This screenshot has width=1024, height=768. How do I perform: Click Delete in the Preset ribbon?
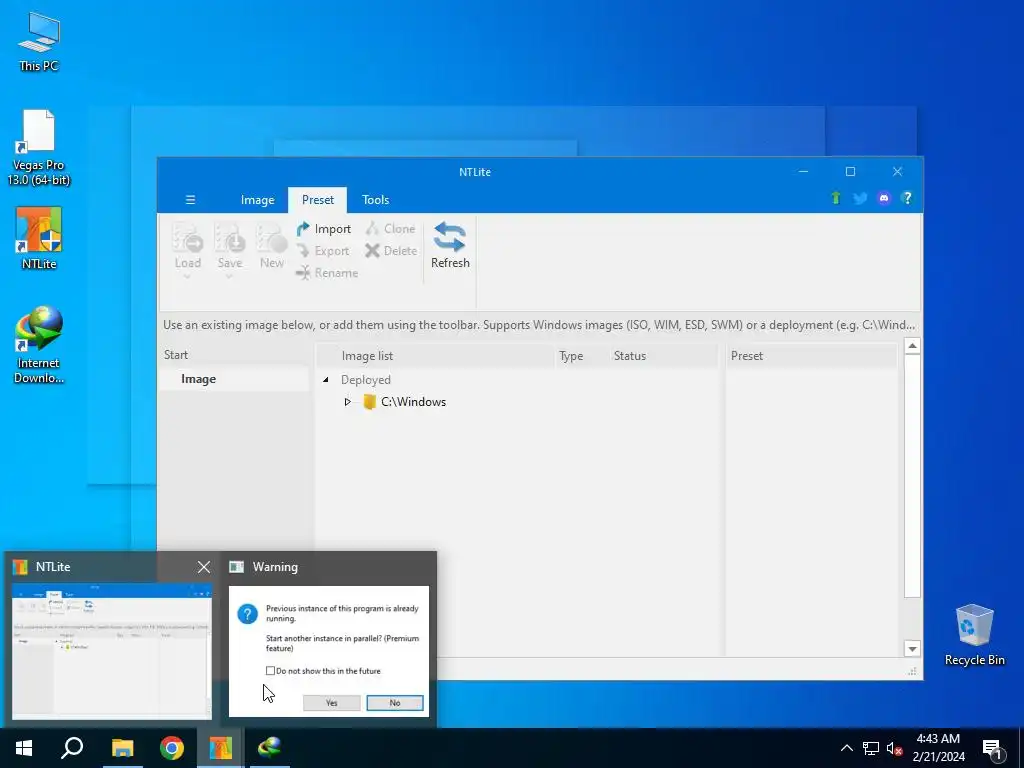pos(391,251)
